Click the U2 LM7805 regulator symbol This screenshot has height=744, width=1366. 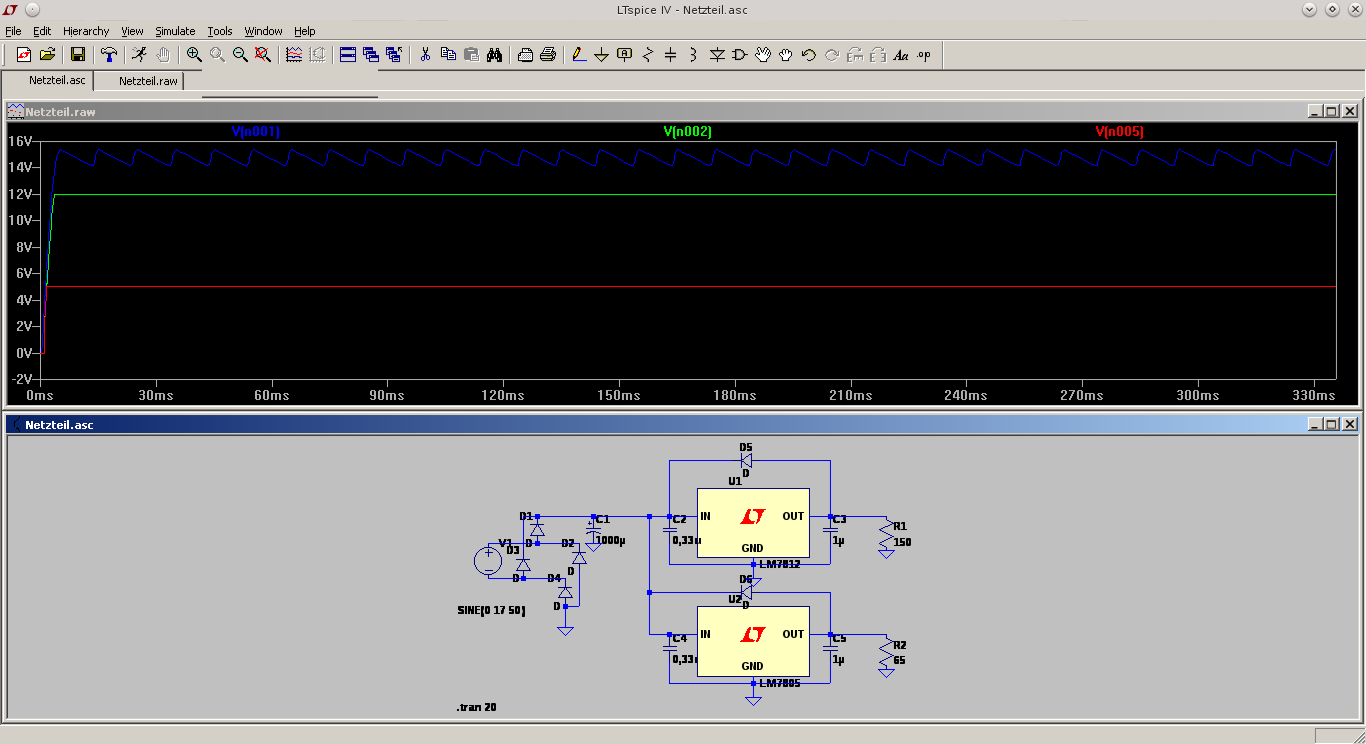(753, 641)
